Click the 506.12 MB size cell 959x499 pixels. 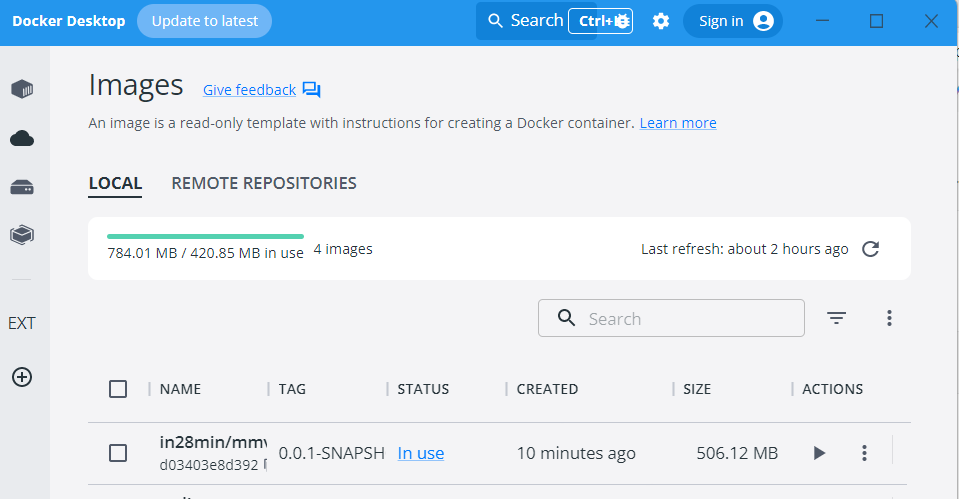(x=737, y=453)
